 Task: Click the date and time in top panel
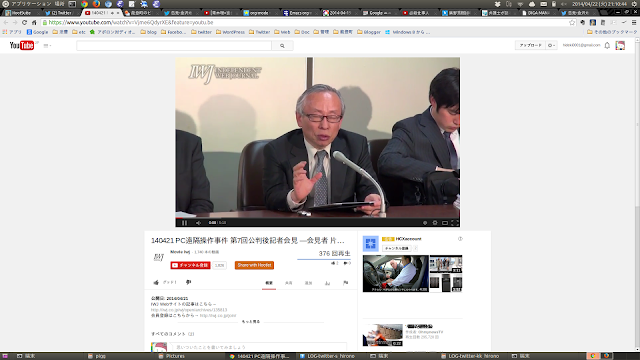(x=599, y=4)
